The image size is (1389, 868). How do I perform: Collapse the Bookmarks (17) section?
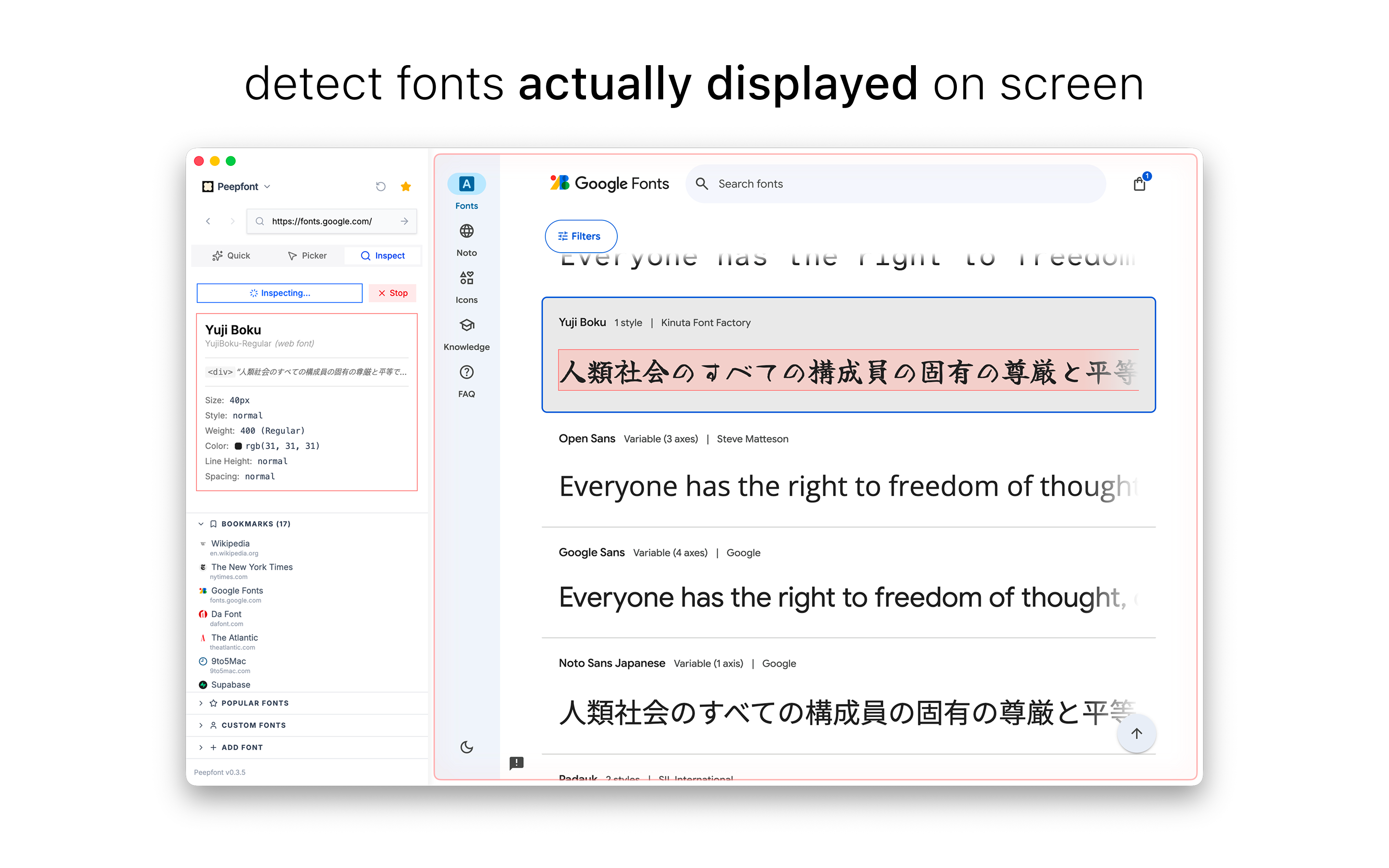[x=201, y=524]
